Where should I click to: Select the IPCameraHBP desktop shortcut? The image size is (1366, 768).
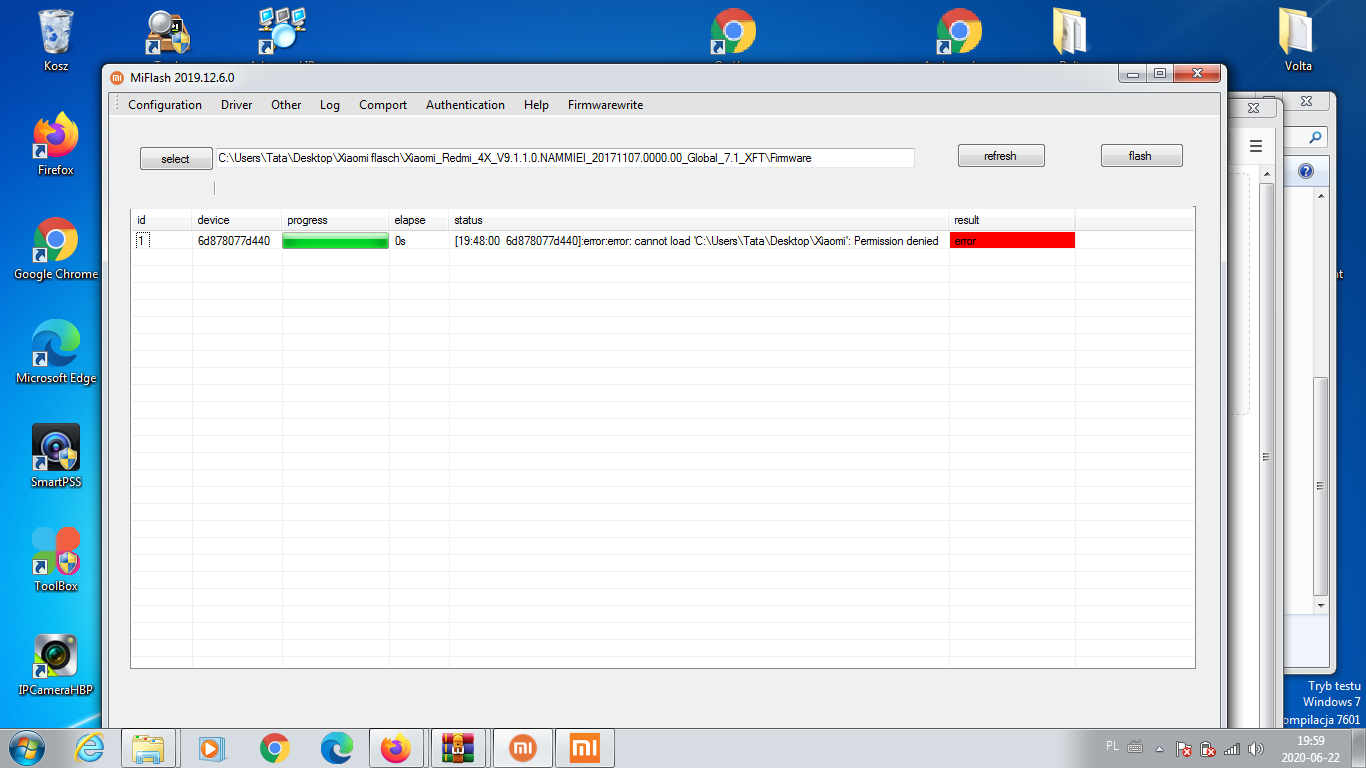56,664
